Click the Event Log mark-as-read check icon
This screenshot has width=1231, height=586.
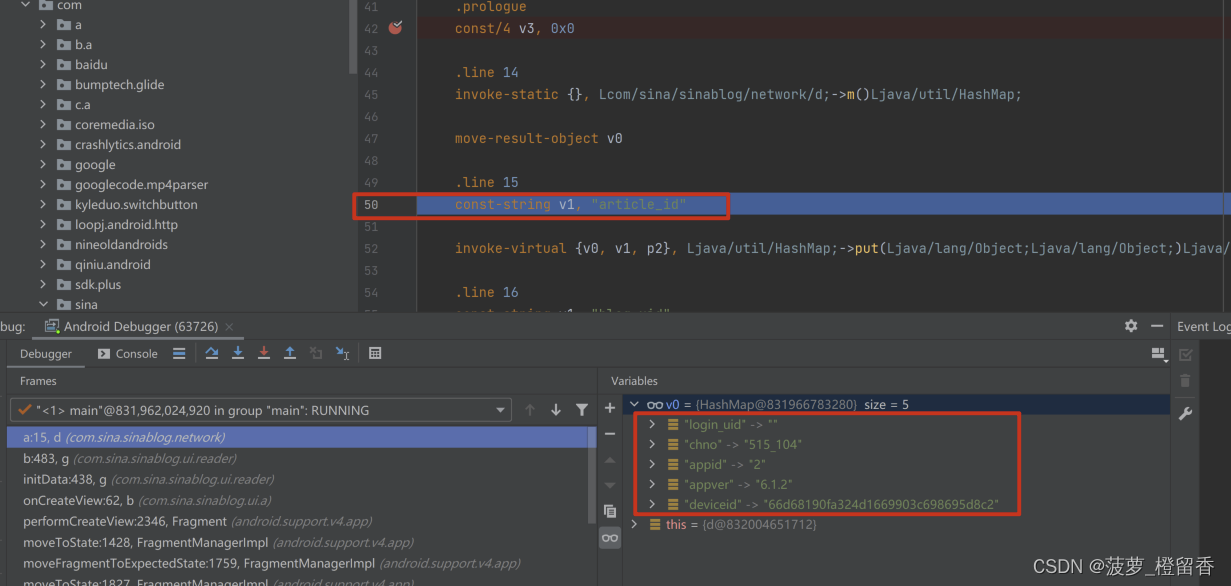1186,354
